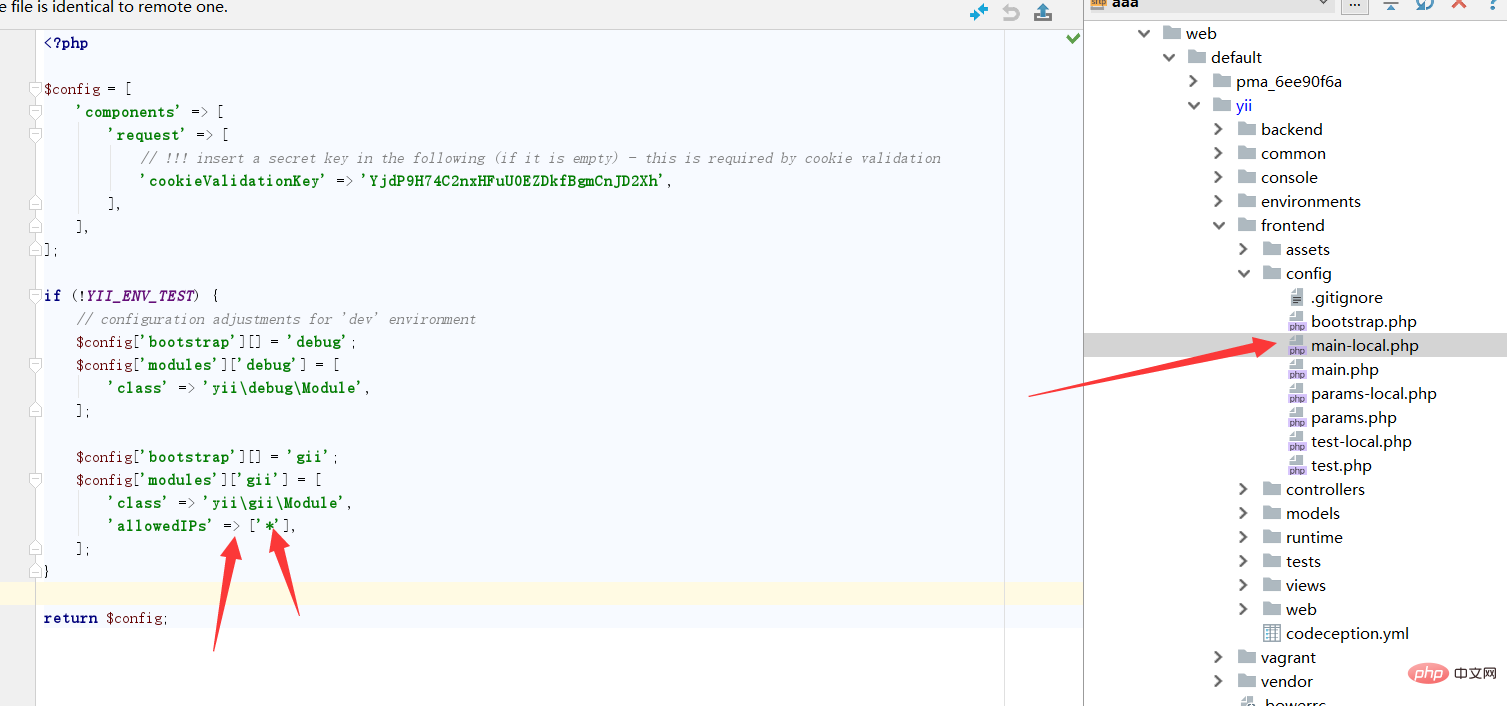Expand the backend folder chevron
Viewport: 1507px width, 706px height.
[1218, 129]
